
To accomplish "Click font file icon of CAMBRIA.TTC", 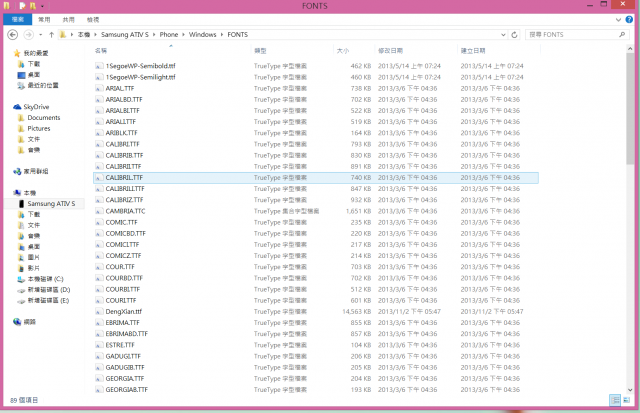I will click(98, 211).
